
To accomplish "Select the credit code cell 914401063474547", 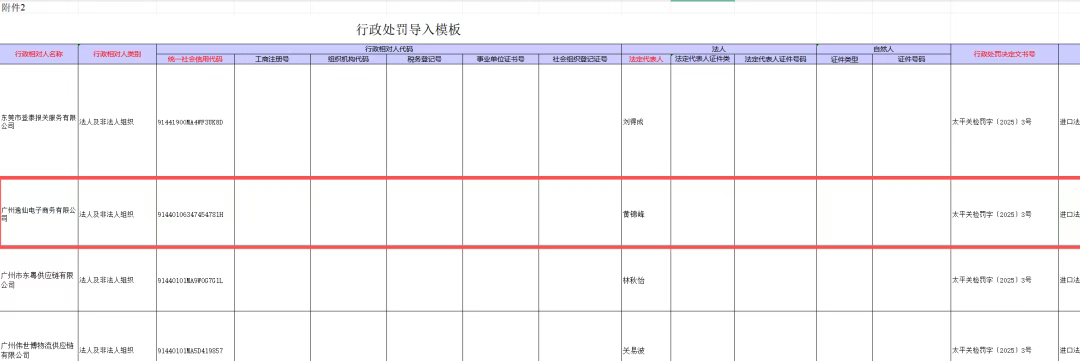I will [196, 214].
